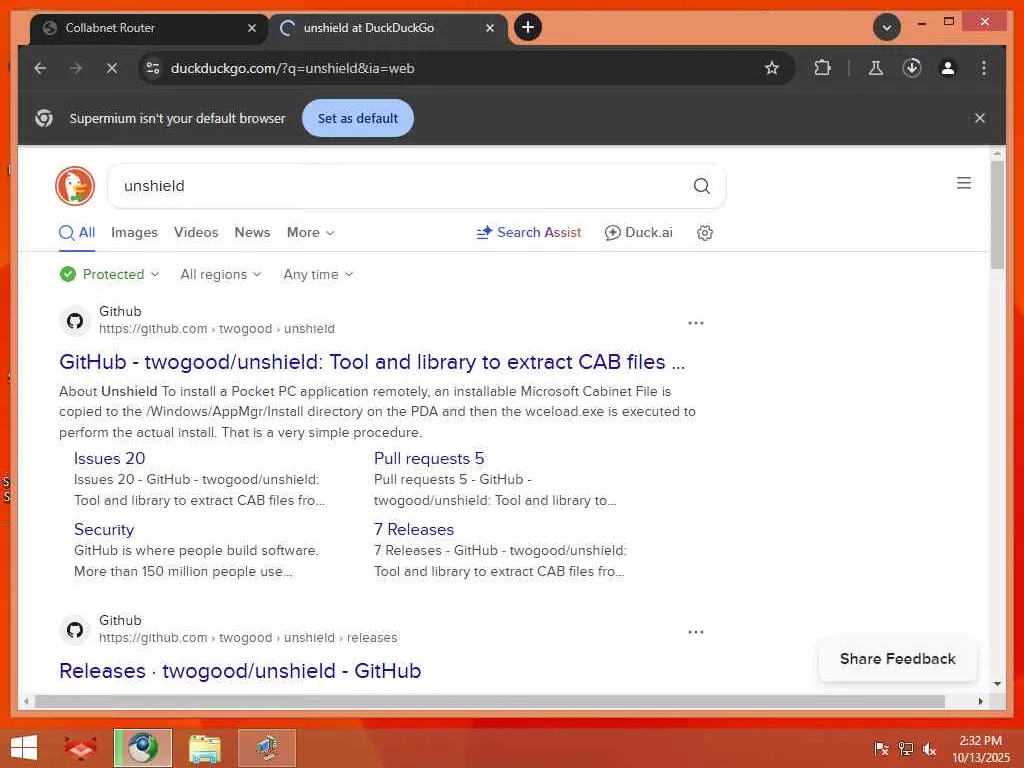Click the search magnifier icon
1024x768 pixels.
pos(701,186)
